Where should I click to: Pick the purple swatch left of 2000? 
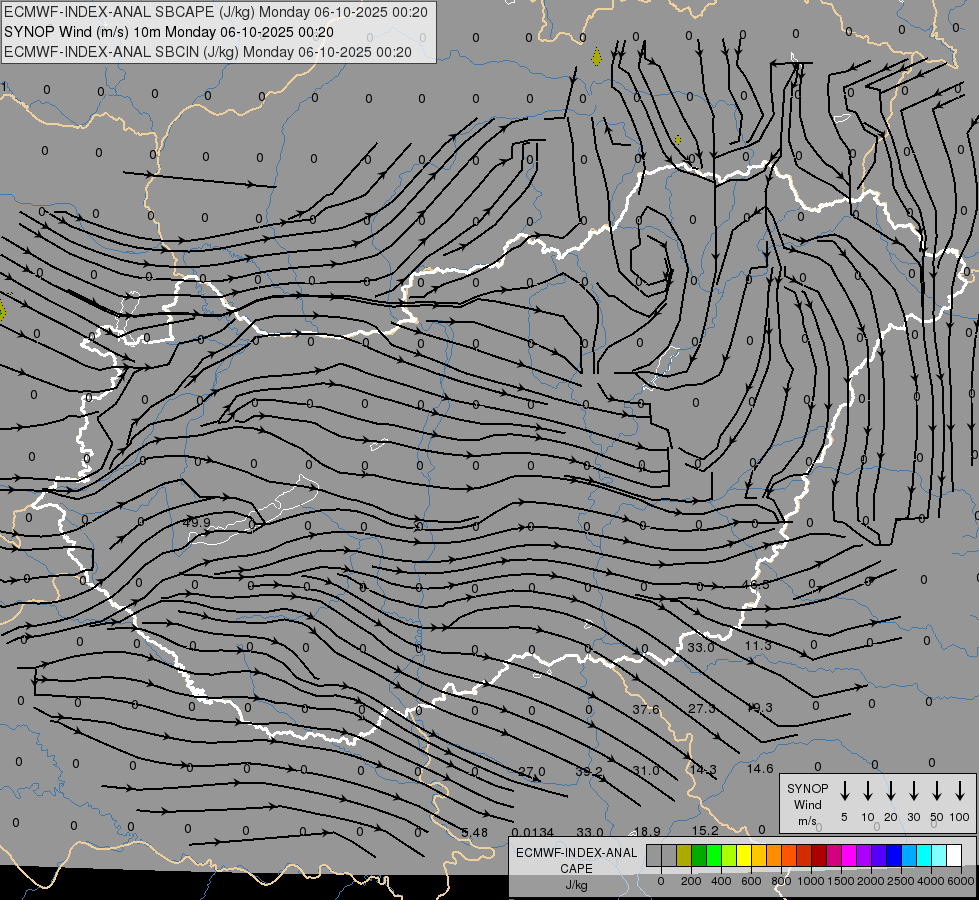[864, 855]
